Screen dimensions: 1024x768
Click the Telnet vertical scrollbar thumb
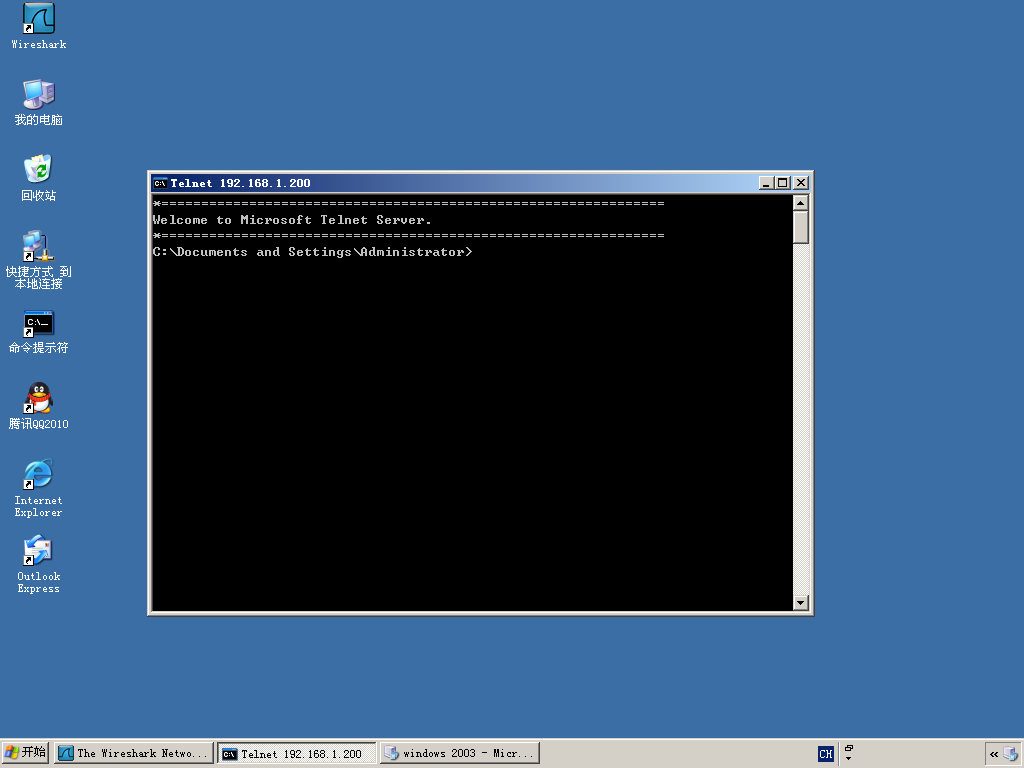point(801,227)
